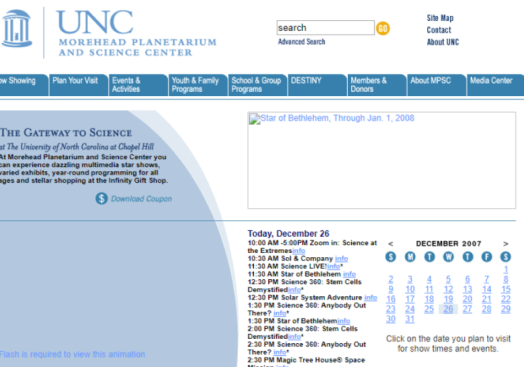Viewport: 524px width, 367px height.
Task: Select December 31 in the calendar
Action: (x=410, y=319)
